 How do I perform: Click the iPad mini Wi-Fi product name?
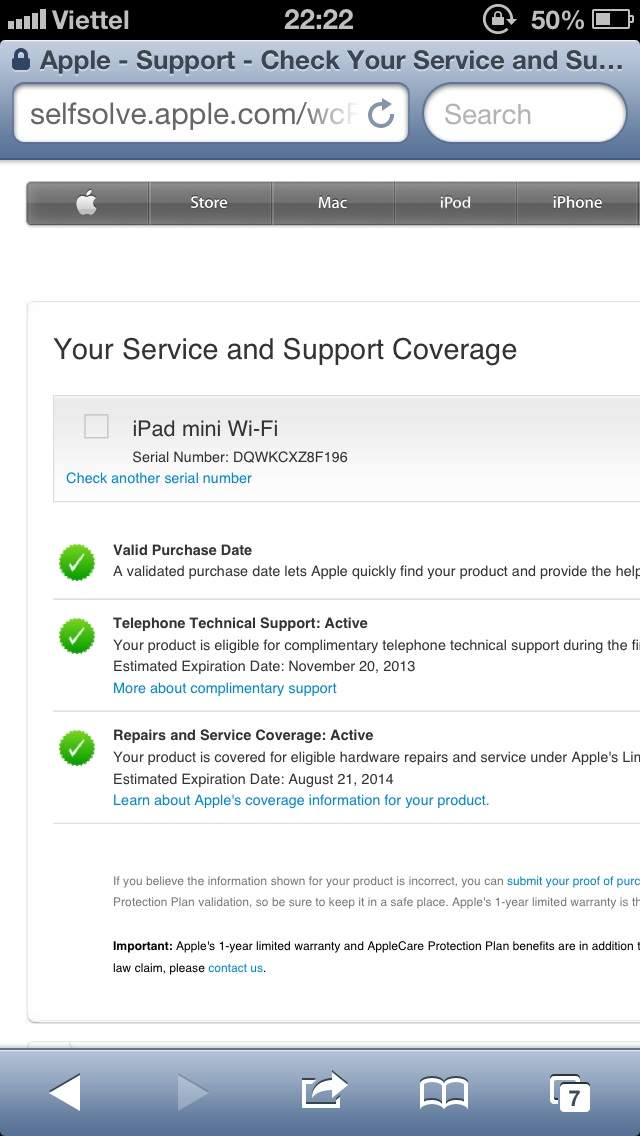[x=205, y=427]
